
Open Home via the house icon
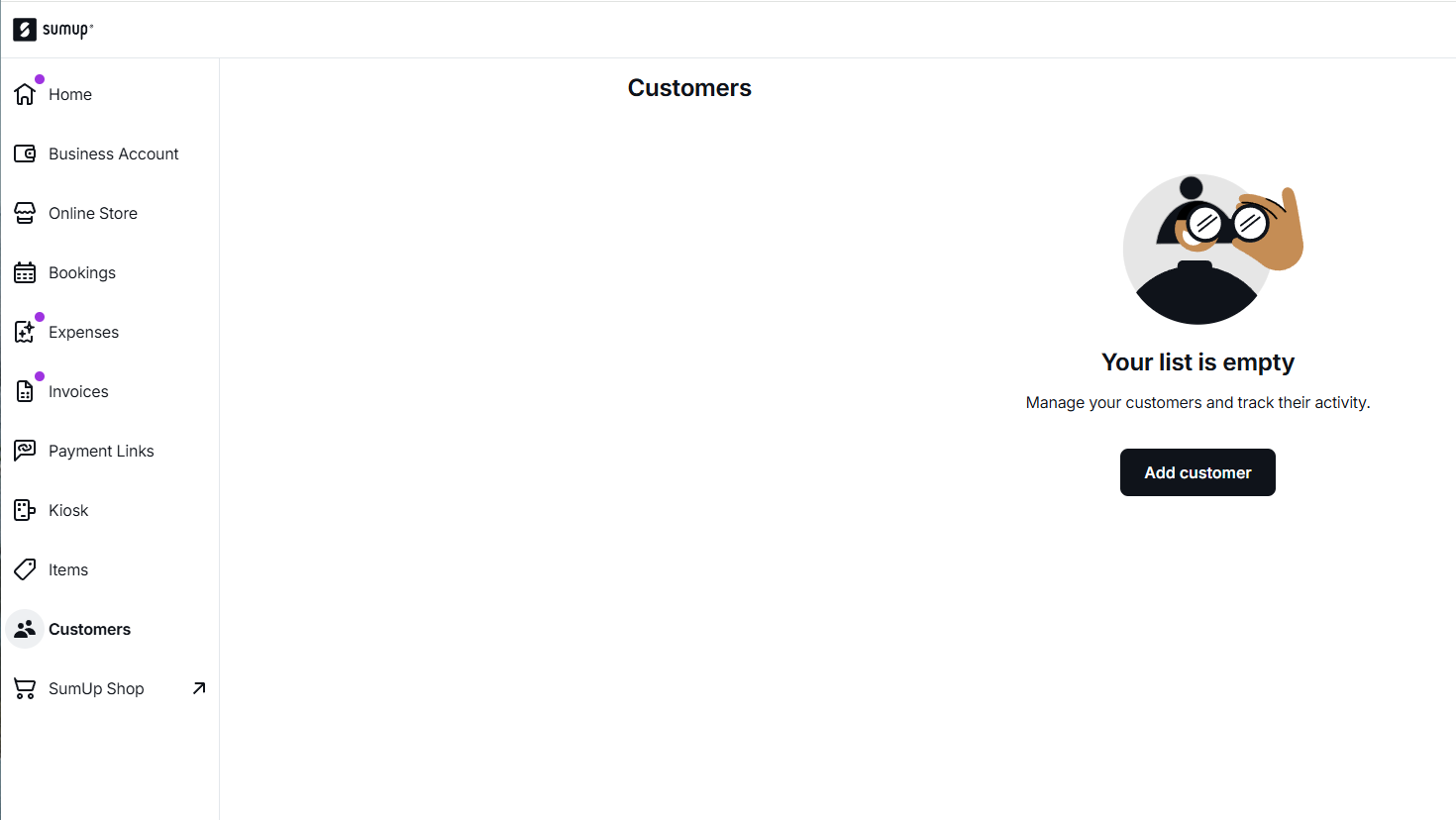25,94
